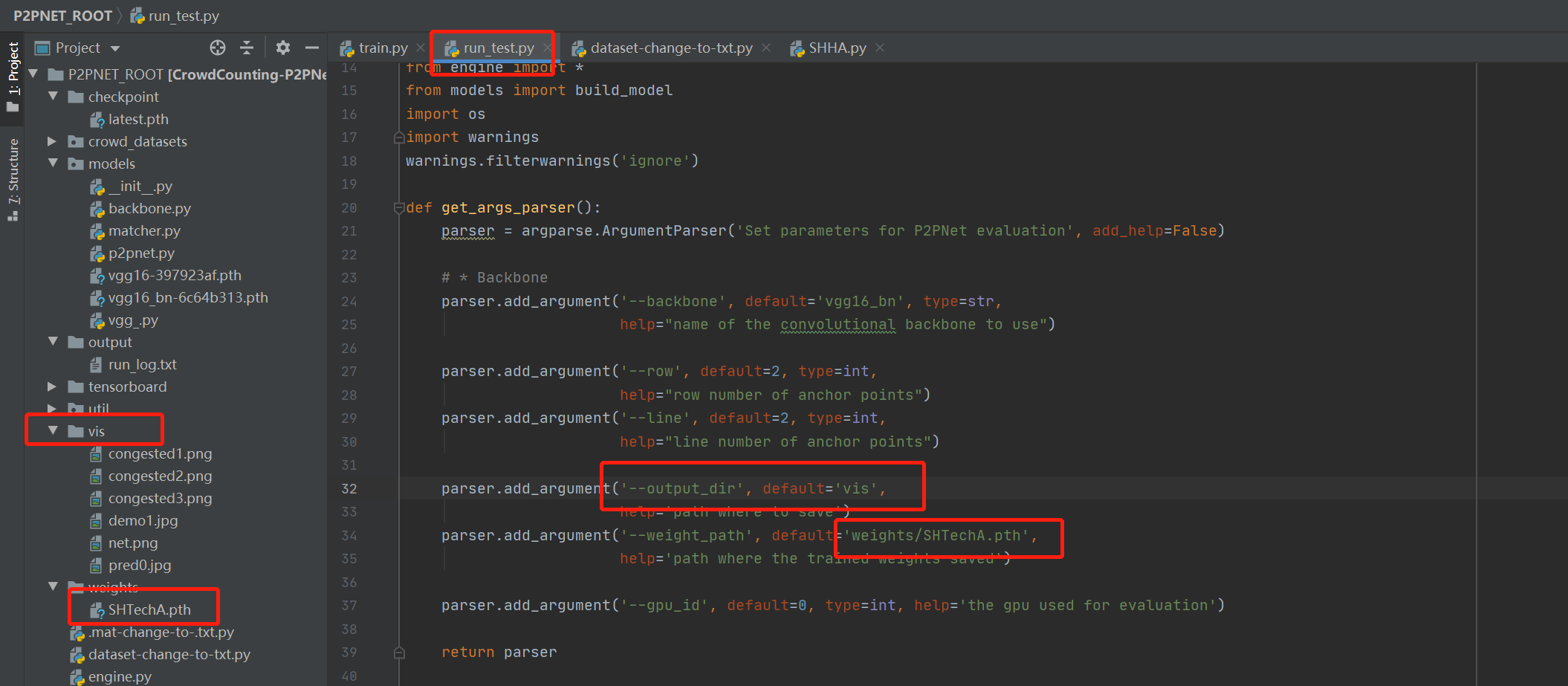Select __init__.py file icon
The height and width of the screenshot is (686, 1568).
coord(97,187)
